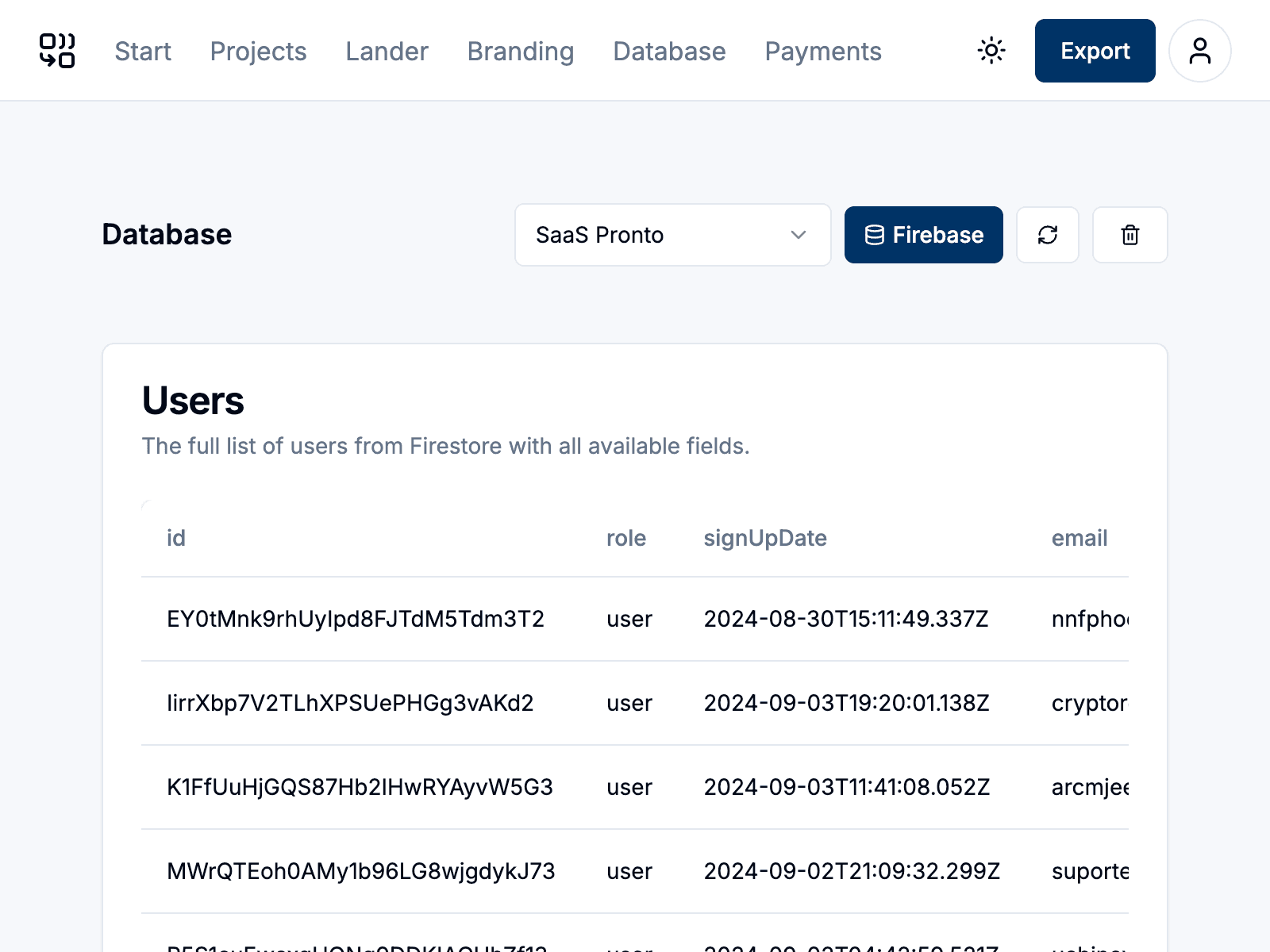Image resolution: width=1270 pixels, height=952 pixels.
Task: Click the id column header
Action: pos(176,538)
